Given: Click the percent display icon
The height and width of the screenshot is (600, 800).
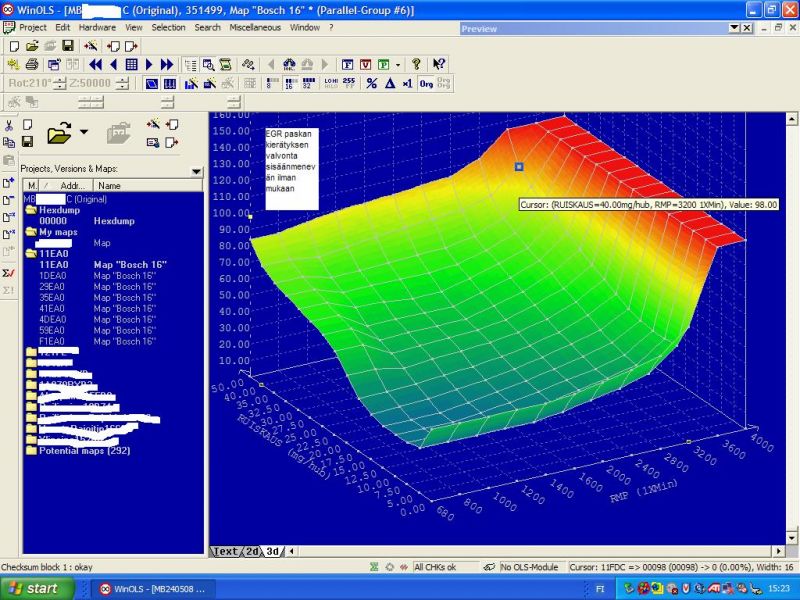Looking at the screenshot, I should pos(371,83).
